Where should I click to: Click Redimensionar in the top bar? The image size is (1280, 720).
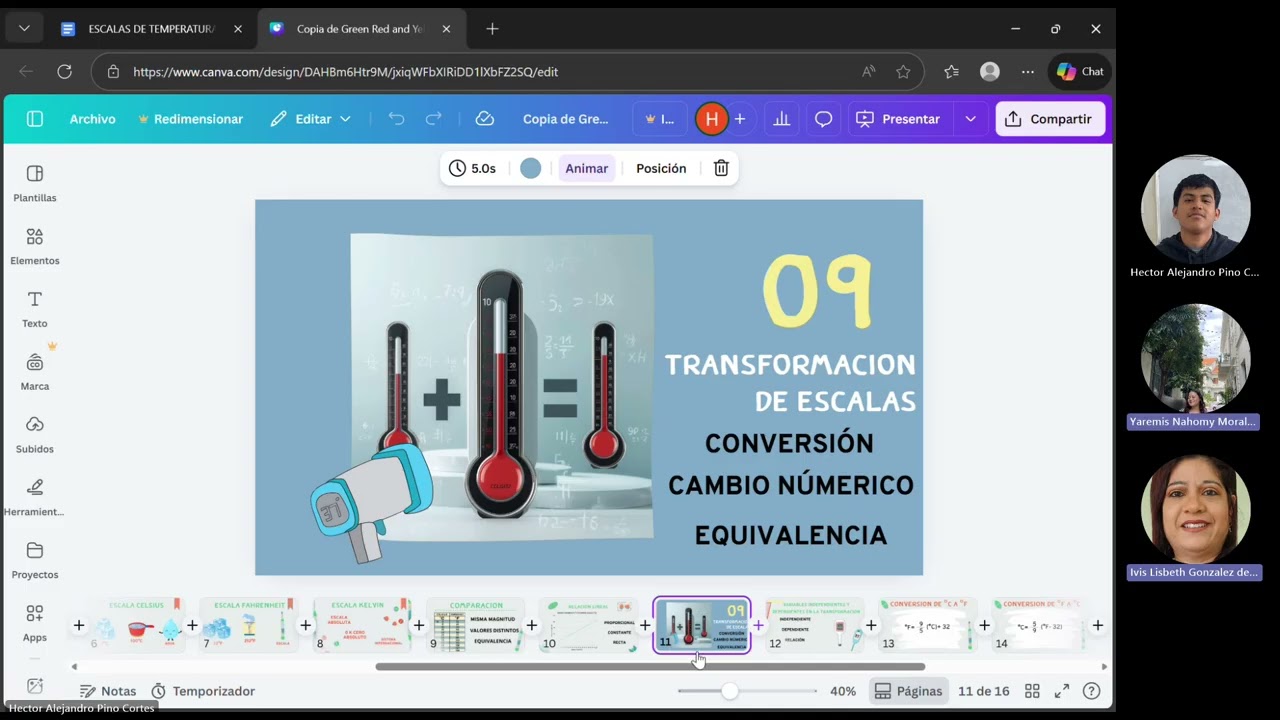pyautogui.click(x=190, y=119)
